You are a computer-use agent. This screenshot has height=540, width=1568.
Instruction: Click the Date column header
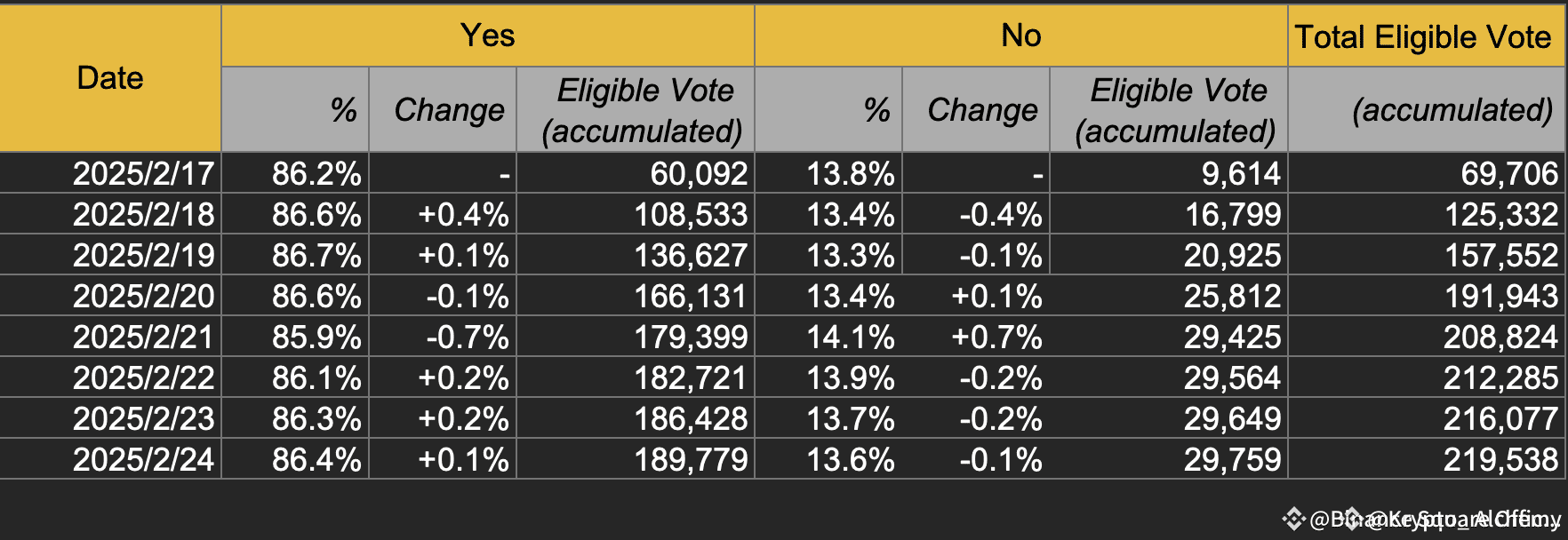click(110, 78)
